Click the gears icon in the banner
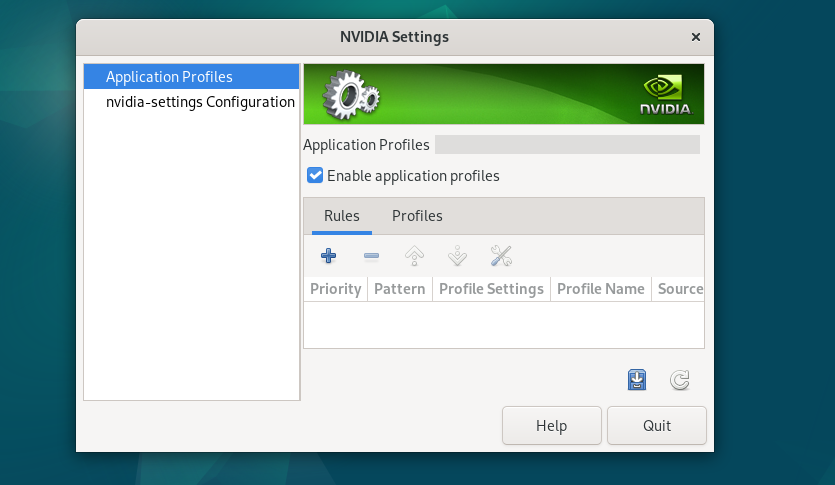 point(351,95)
